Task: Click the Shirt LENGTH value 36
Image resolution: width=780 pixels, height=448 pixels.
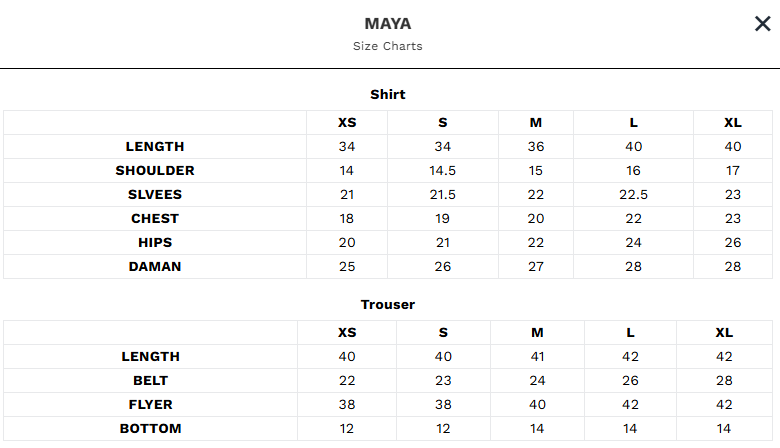Action: pyautogui.click(x=536, y=147)
